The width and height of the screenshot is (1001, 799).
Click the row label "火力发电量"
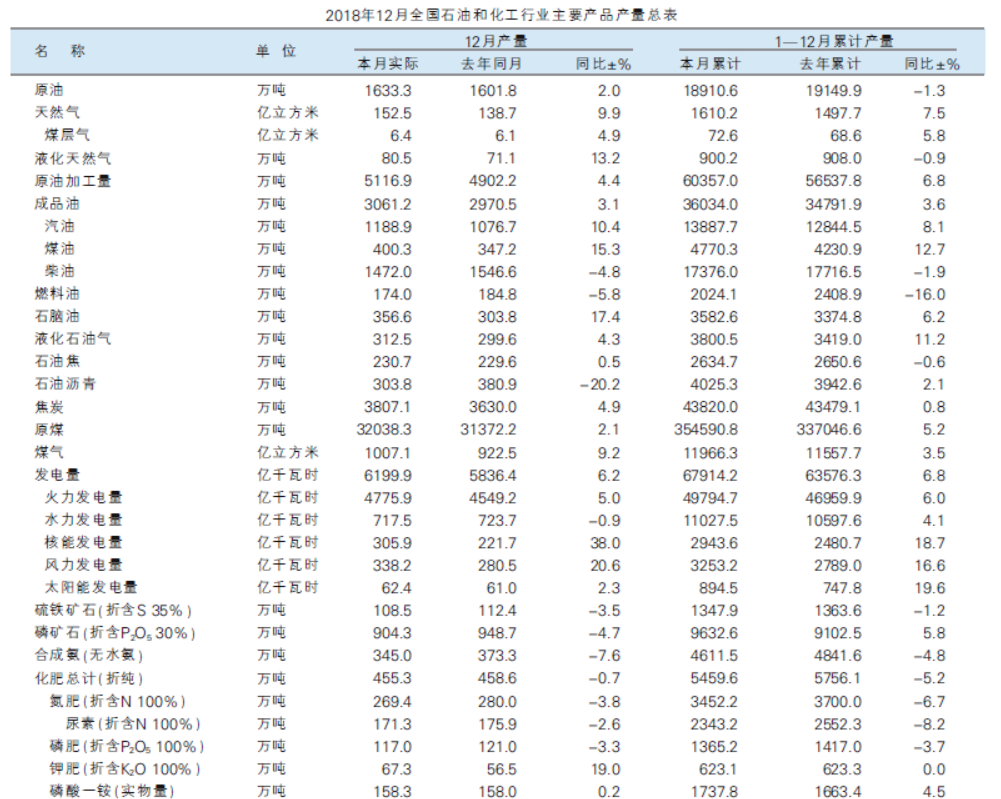coord(83,497)
